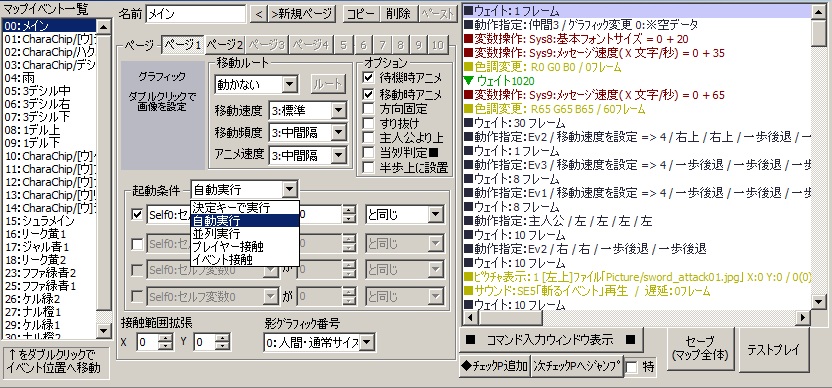Click ルート button
Viewport: 832px width, 388px height.
328,84
